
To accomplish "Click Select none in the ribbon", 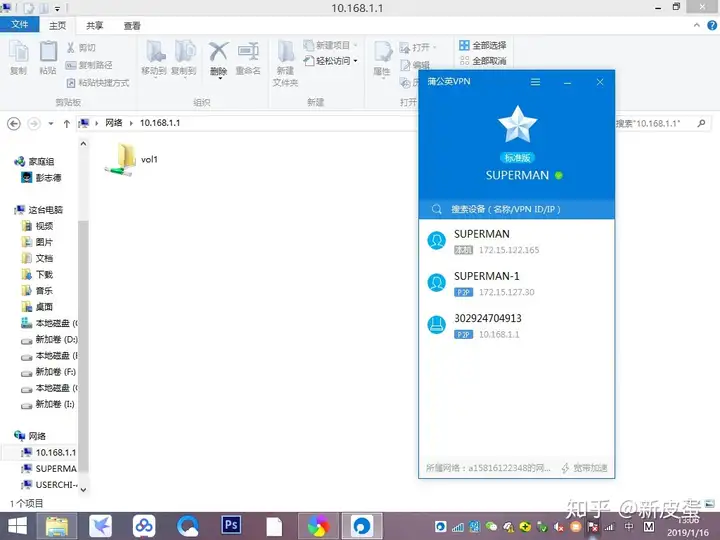I will [483, 61].
